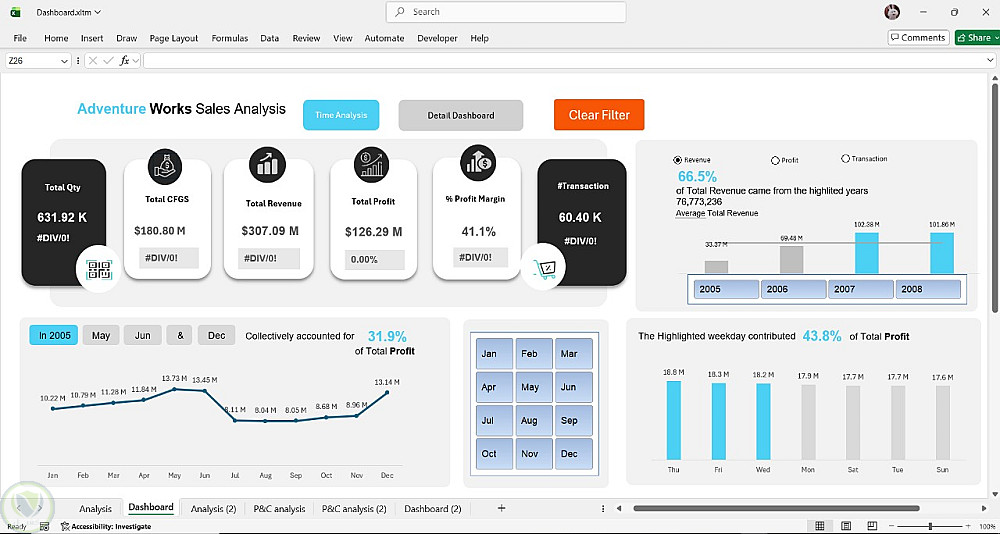Screen dimensions: 1000x534
Task: Switch to the Dashboard (2) sheet tab
Action: point(433,508)
